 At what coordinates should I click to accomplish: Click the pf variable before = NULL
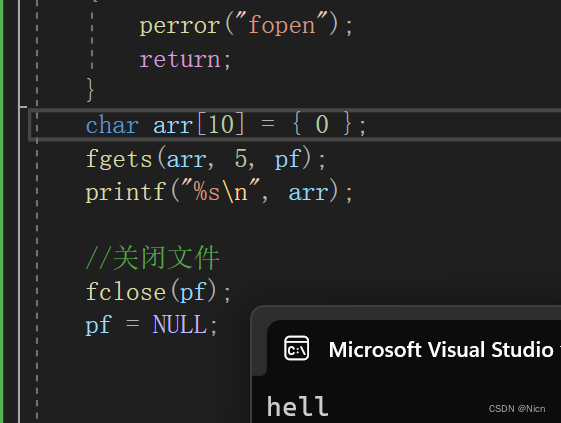point(99,326)
